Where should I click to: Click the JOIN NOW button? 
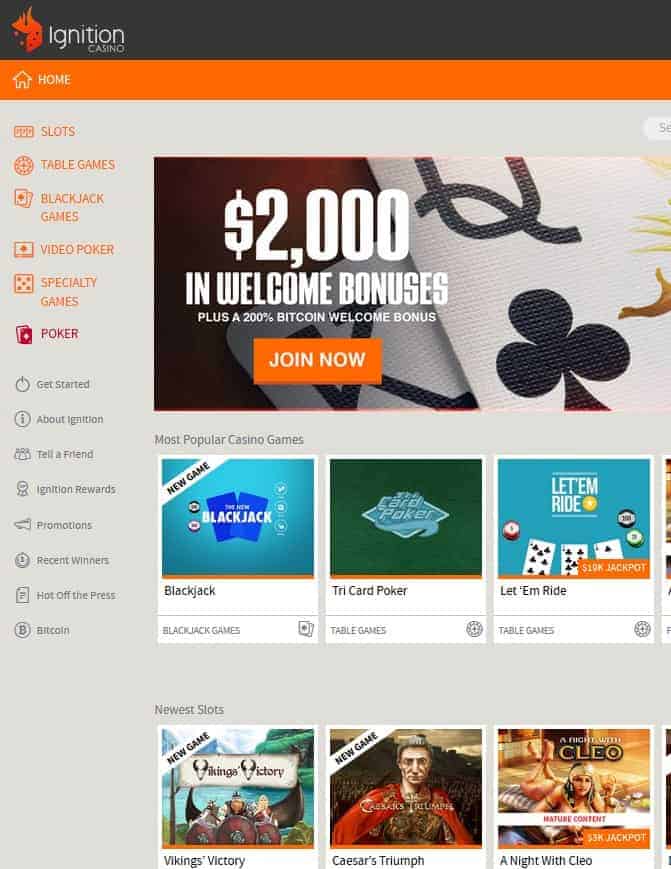click(317, 360)
